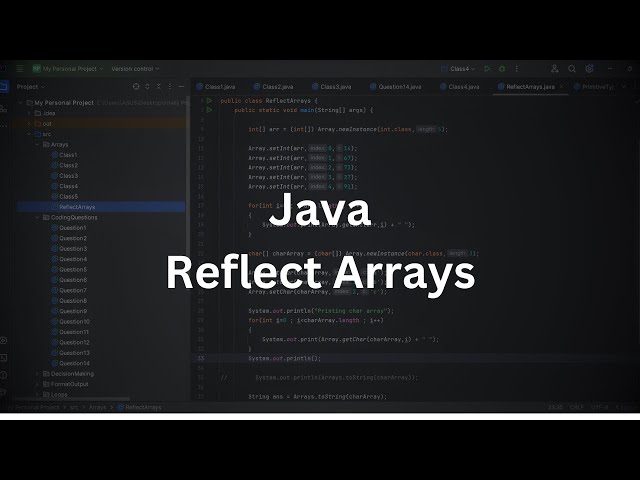The width and height of the screenshot is (640, 480).
Task: Collapse the CodingQuestions package
Action: pyautogui.click(x=37, y=218)
